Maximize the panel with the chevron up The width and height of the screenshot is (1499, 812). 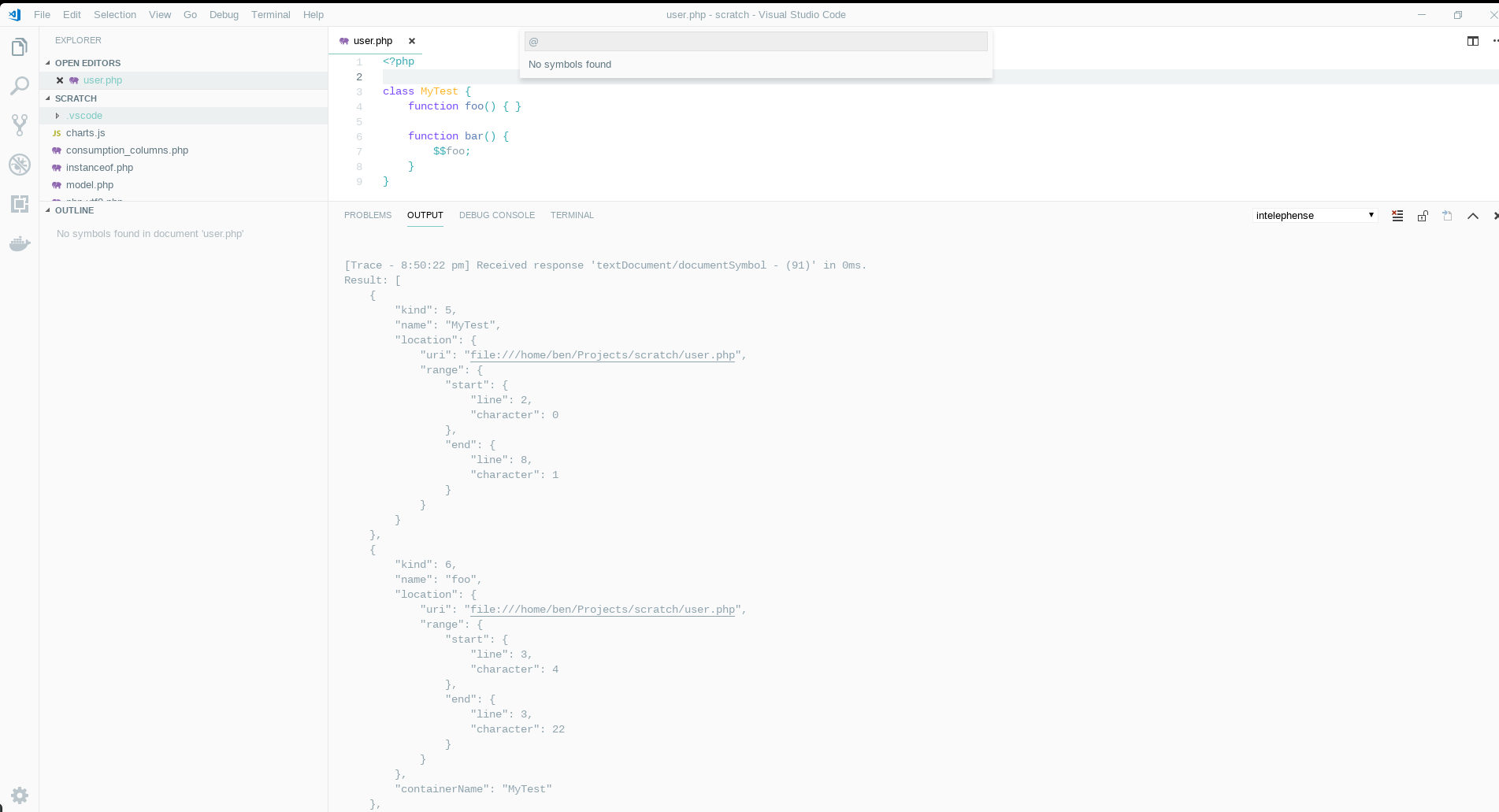pos(1473,215)
